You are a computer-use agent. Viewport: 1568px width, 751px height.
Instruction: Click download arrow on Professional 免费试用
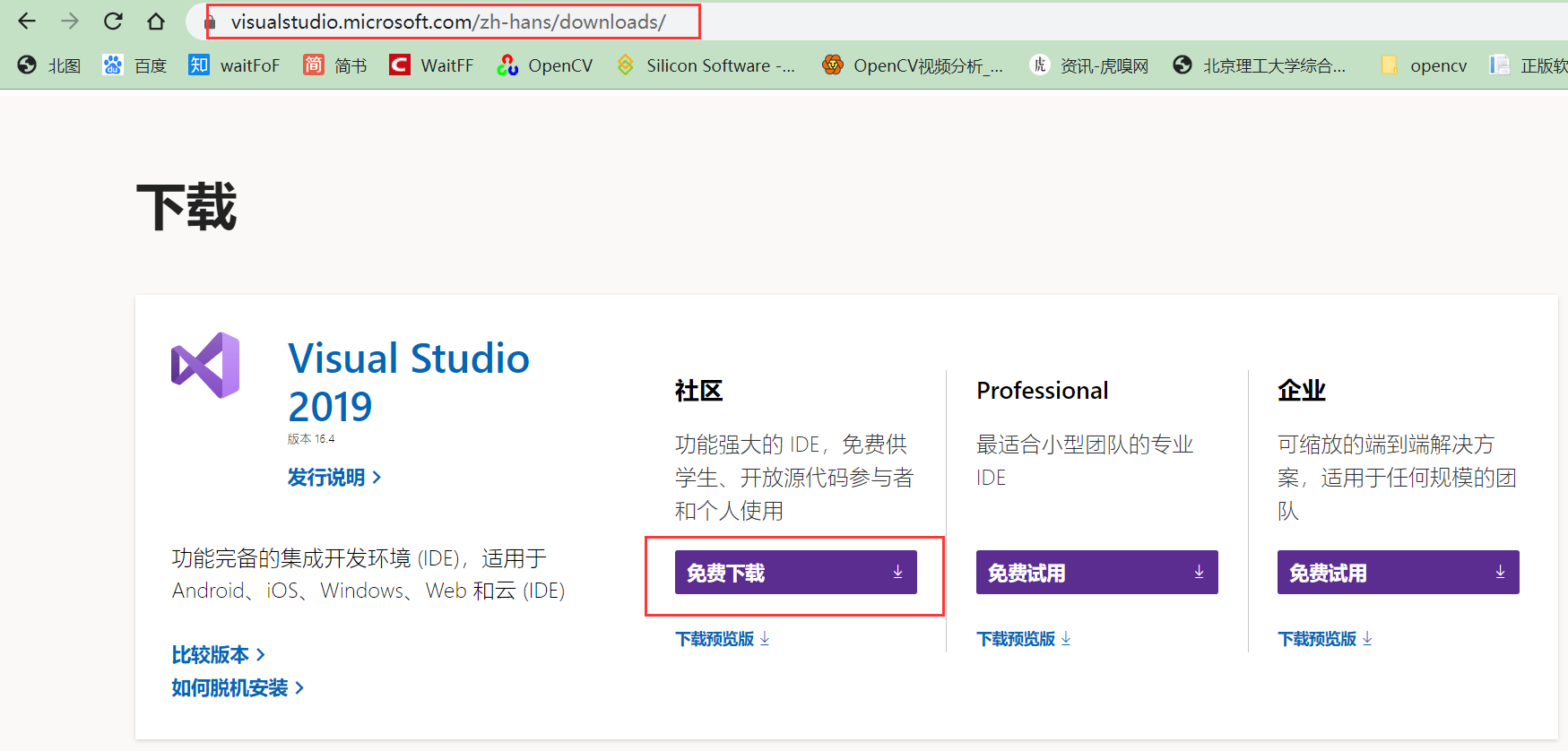(1199, 572)
